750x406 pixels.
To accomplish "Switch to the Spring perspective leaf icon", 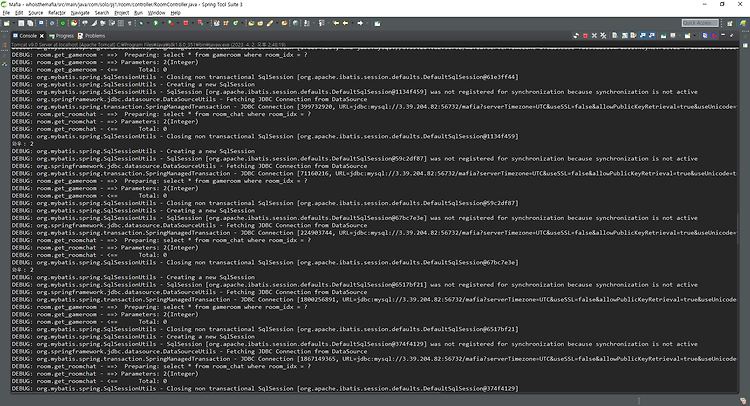I will coord(743,23).
